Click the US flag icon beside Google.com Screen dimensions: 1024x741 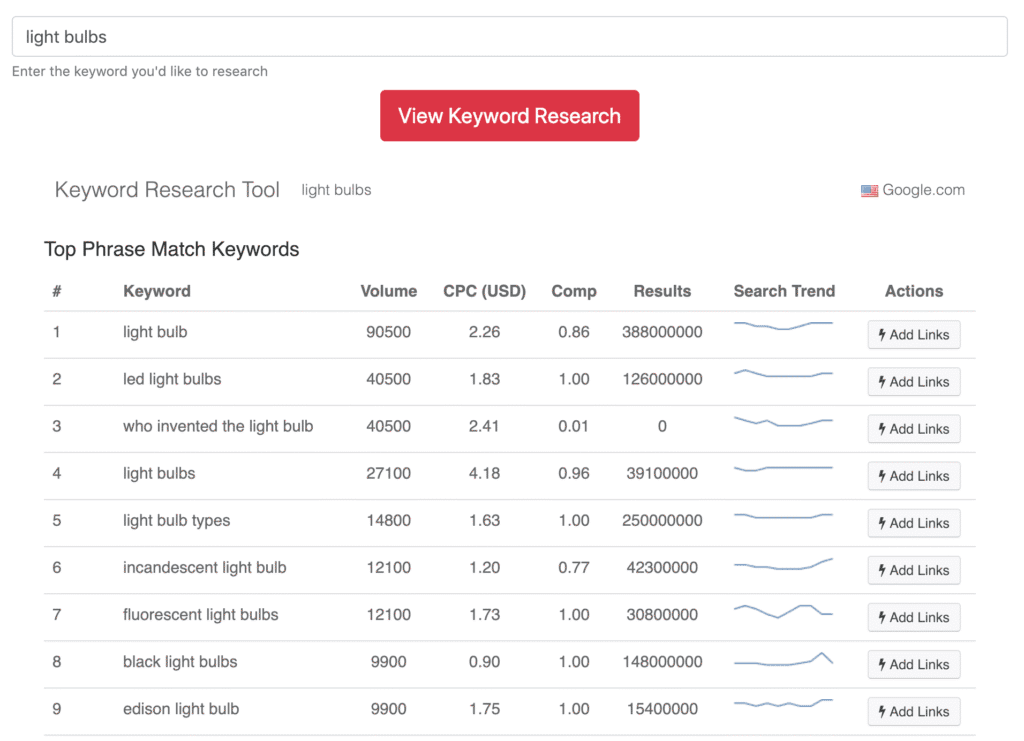point(869,190)
